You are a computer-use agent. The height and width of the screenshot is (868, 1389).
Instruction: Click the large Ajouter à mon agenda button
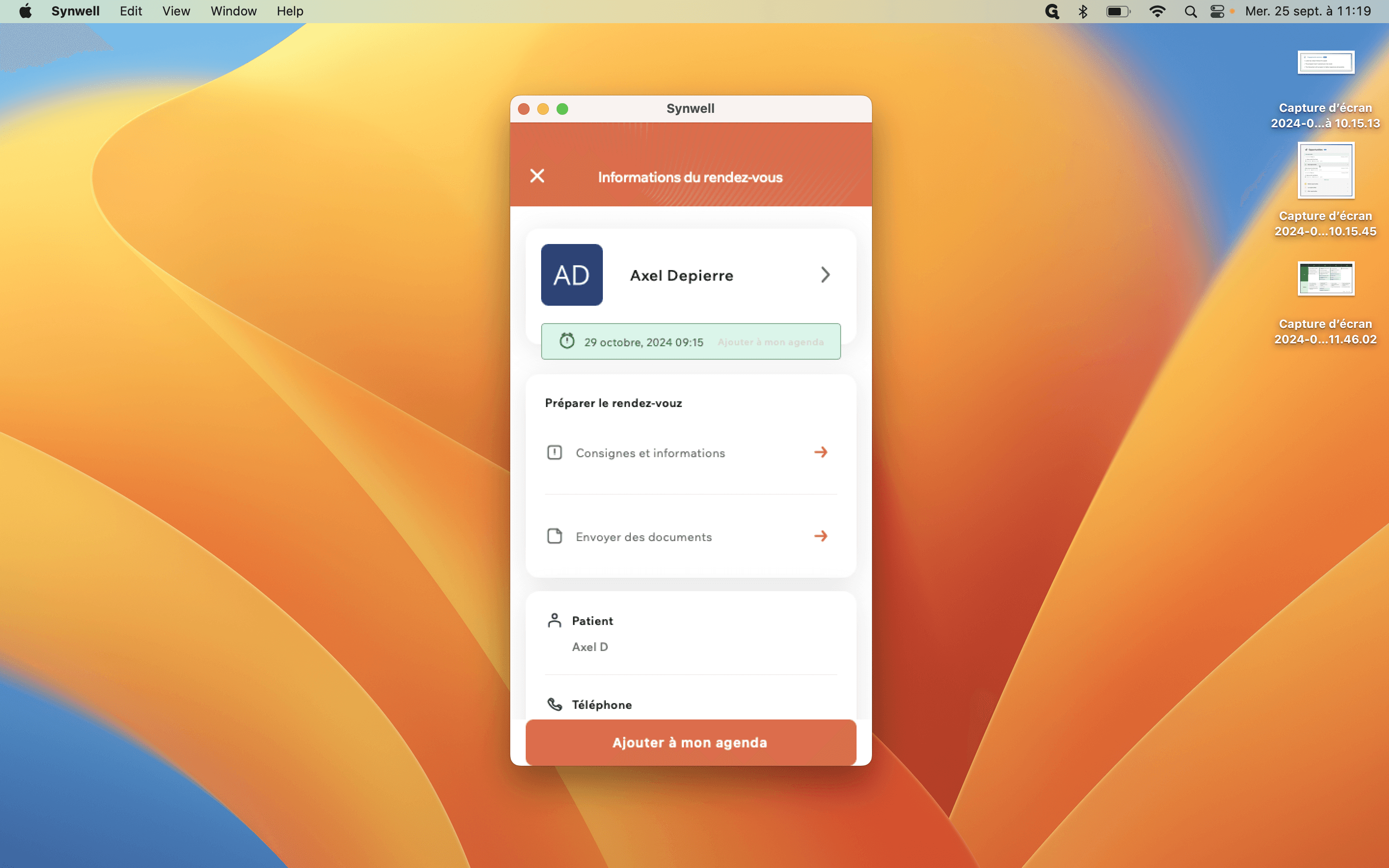click(691, 742)
